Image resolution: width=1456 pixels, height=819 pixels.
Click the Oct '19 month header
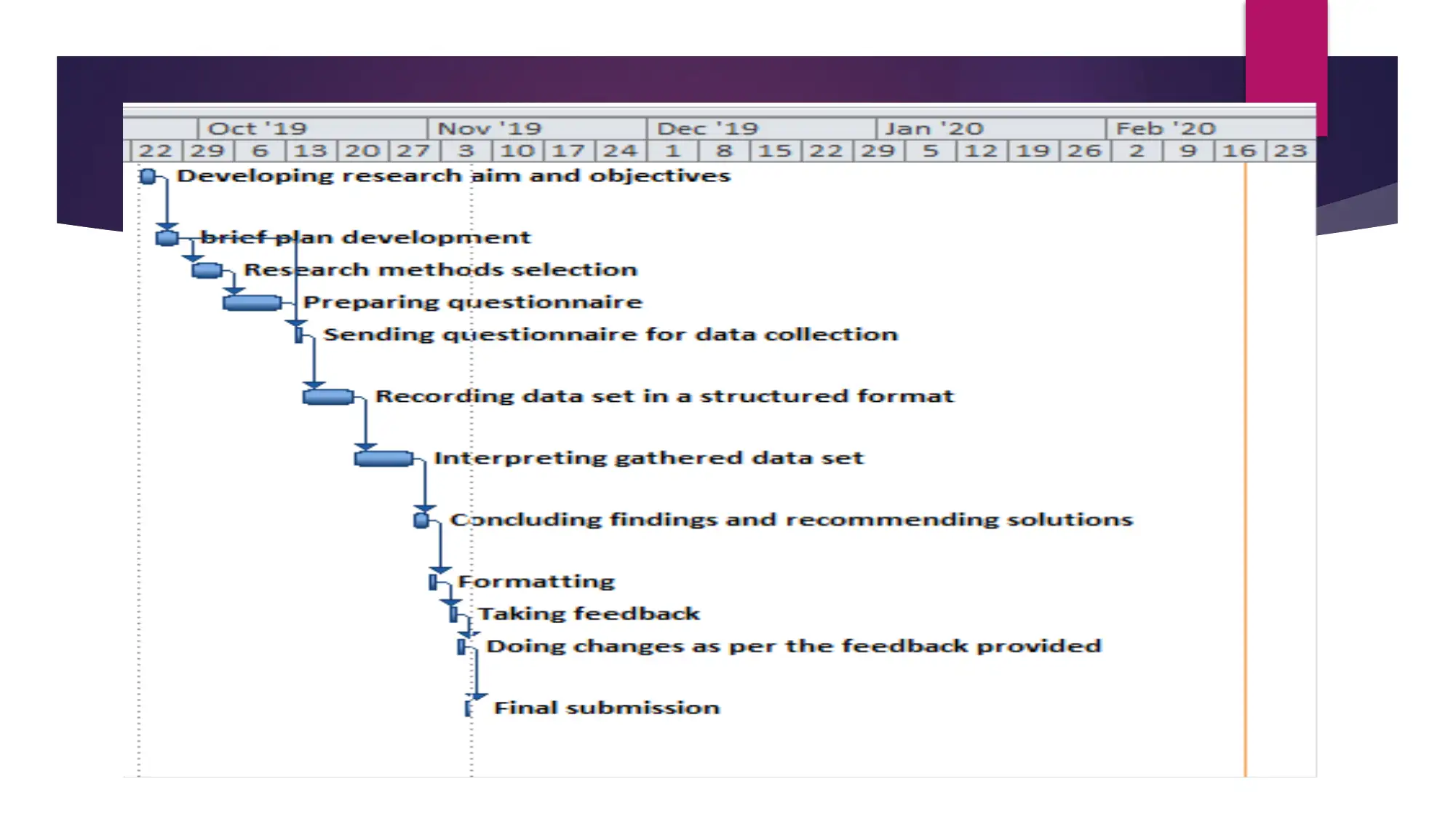312,129
